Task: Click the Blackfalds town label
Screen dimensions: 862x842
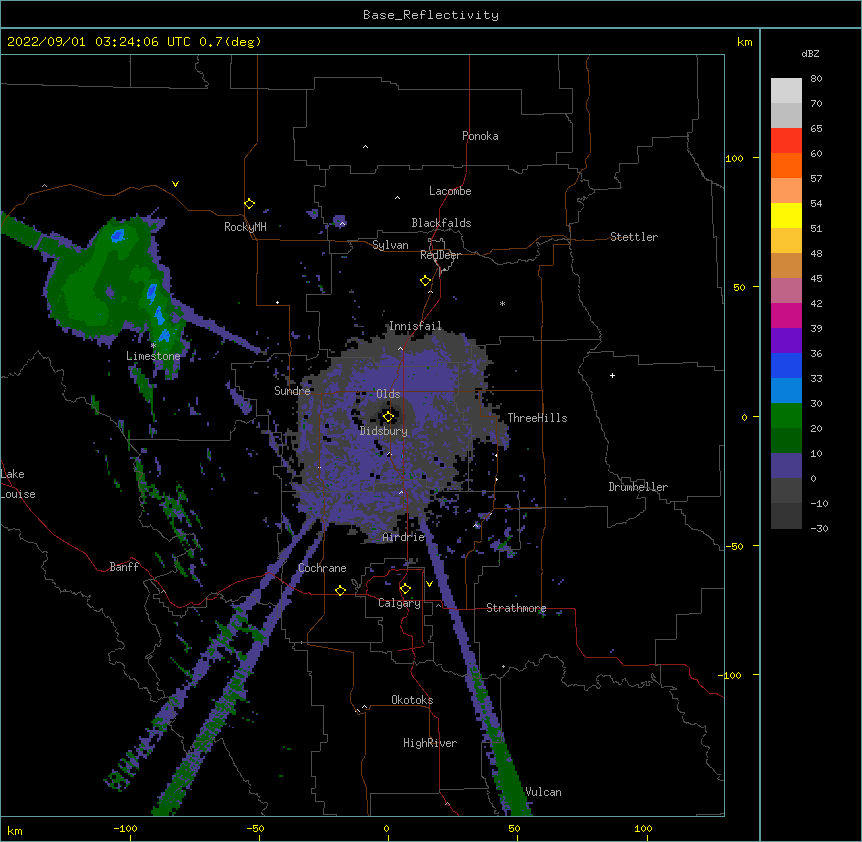Action: [441, 223]
